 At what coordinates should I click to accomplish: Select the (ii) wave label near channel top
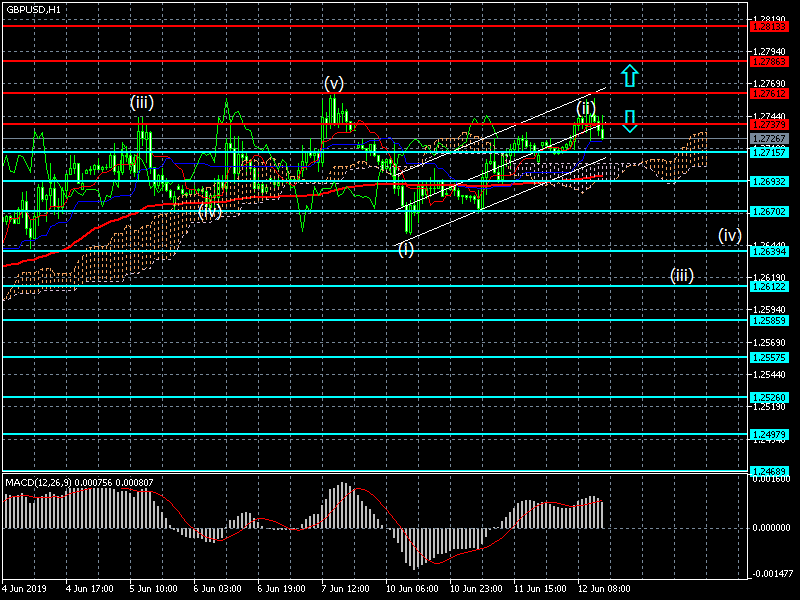click(x=587, y=106)
